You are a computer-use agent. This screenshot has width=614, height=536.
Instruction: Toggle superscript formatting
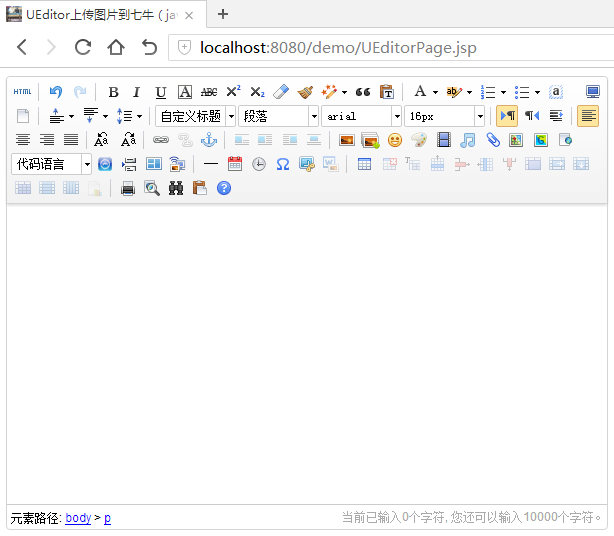point(233,92)
